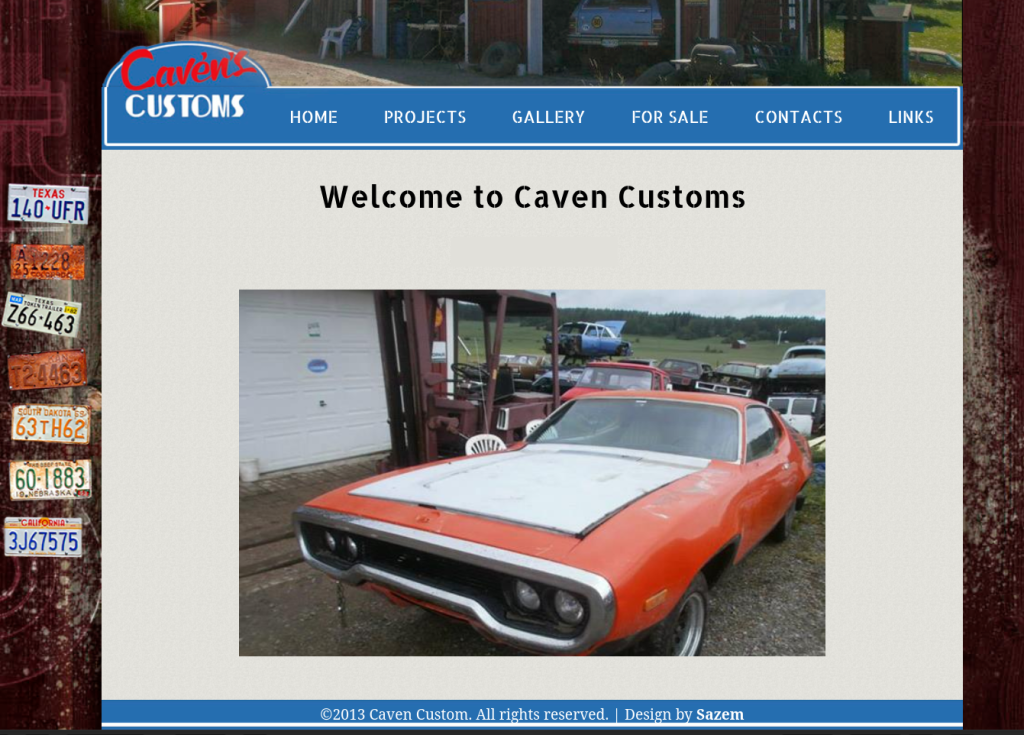Viewport: 1024px width, 735px height.
Task: Go to the Home page
Action: point(313,117)
